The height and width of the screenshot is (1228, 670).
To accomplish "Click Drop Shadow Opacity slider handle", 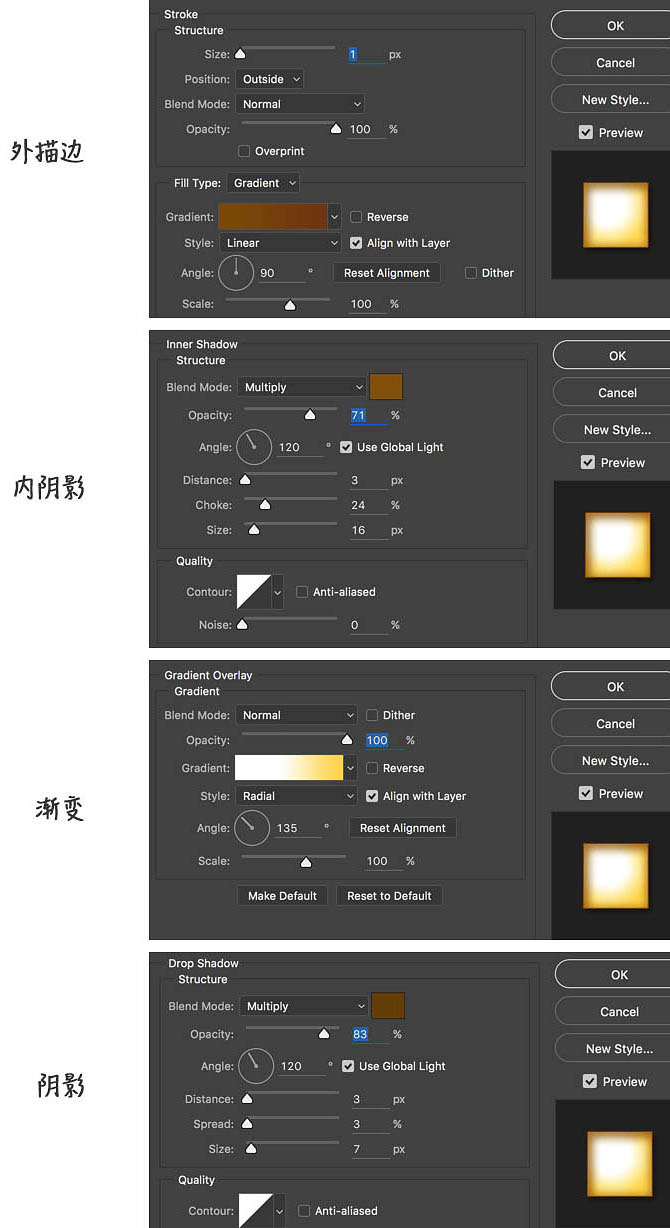I will (324, 1034).
